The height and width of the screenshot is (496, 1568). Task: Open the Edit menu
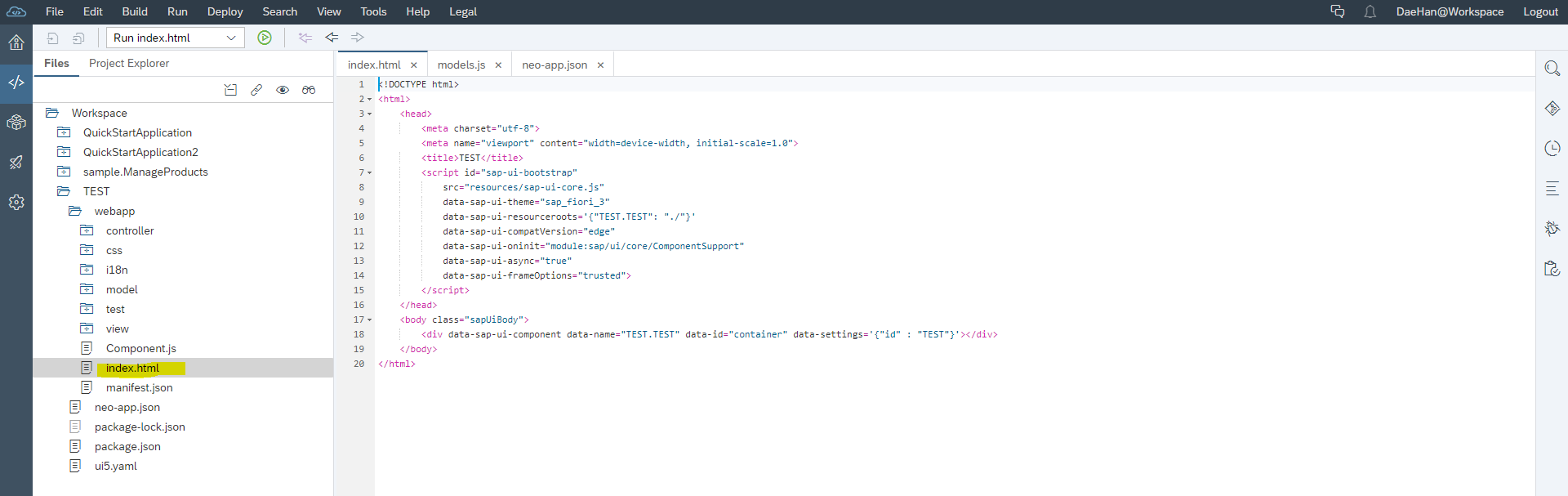click(93, 11)
